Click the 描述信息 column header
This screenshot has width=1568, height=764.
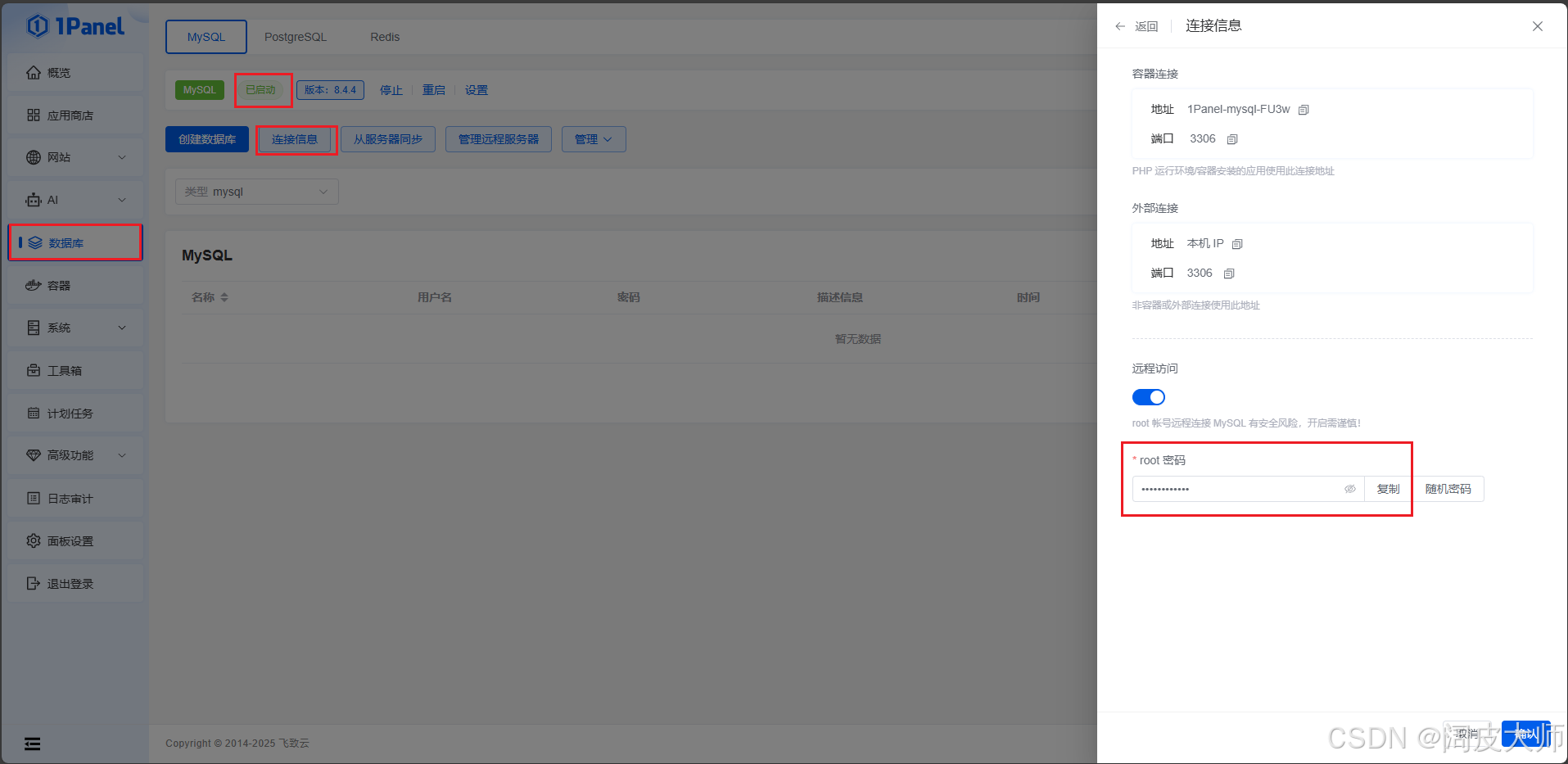coord(840,297)
